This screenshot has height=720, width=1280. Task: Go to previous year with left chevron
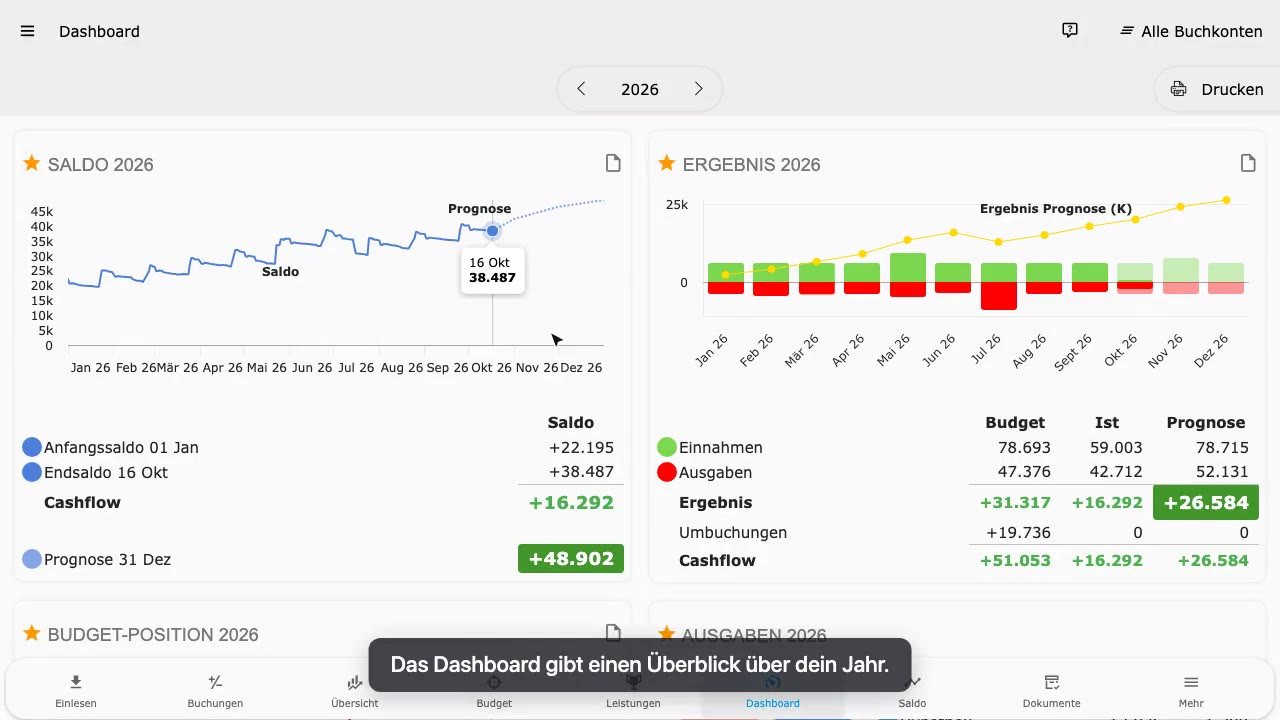point(581,89)
